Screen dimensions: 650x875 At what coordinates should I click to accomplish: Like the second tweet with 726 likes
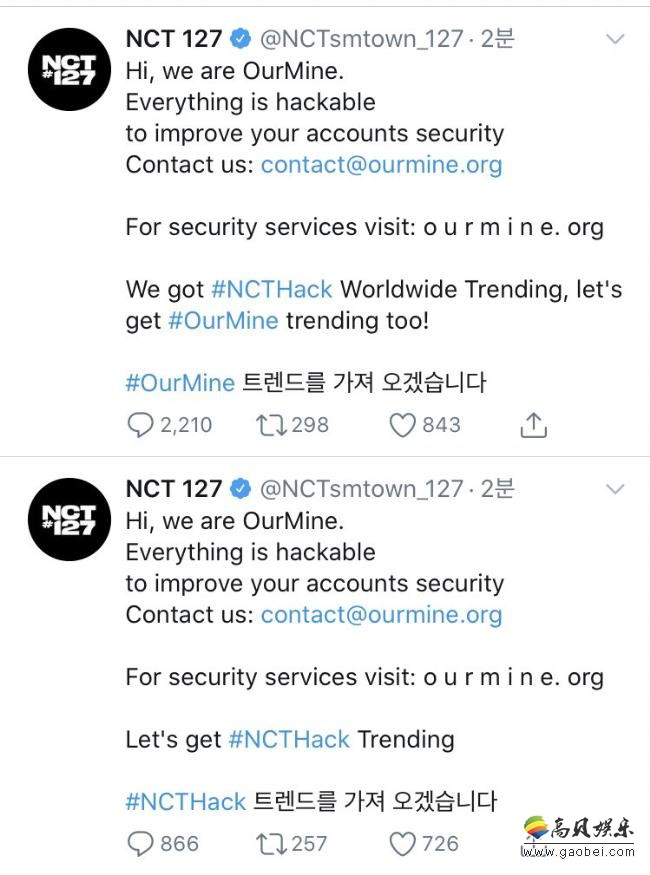pyautogui.click(x=402, y=843)
